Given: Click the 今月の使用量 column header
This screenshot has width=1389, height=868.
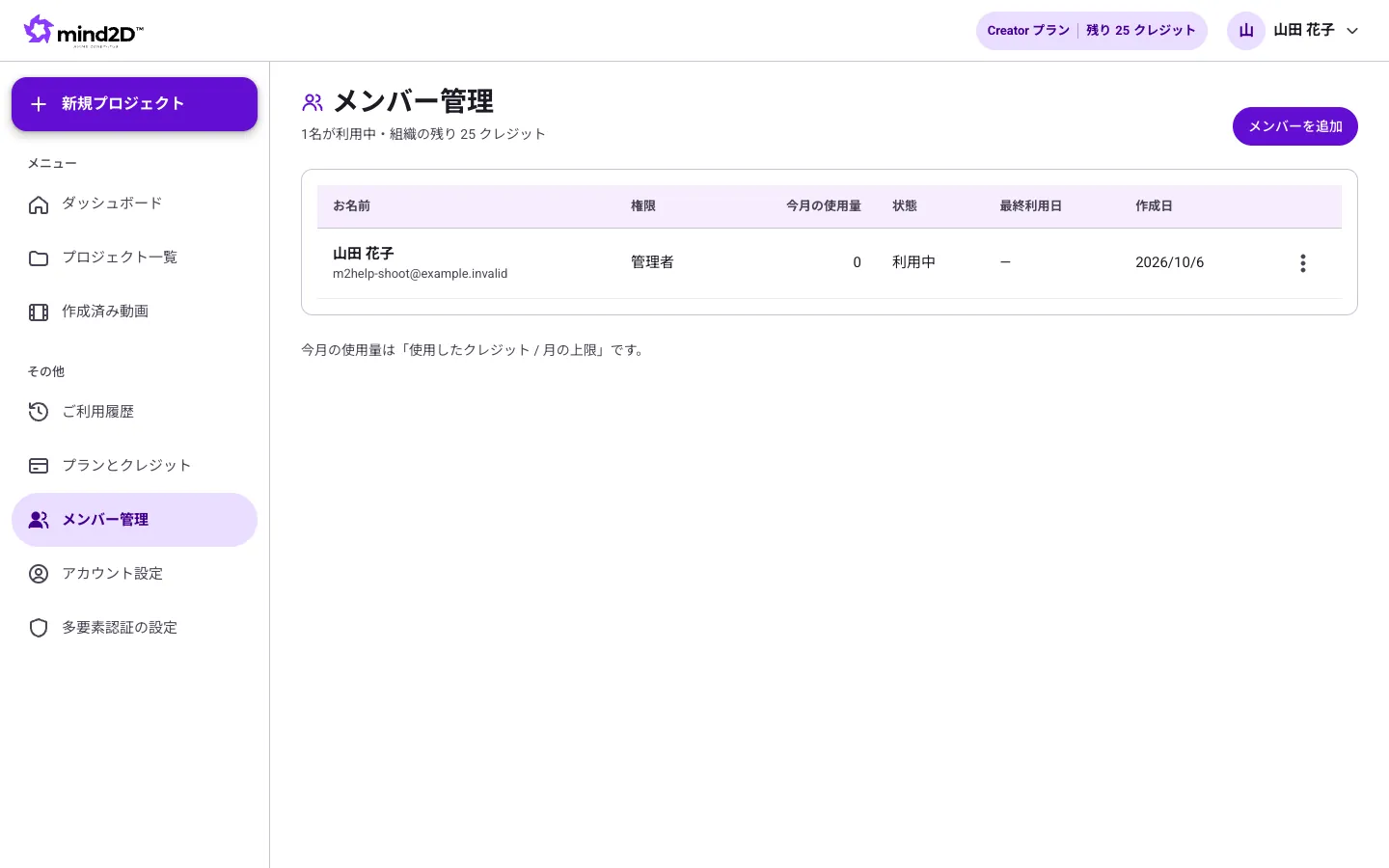Looking at the screenshot, I should [824, 206].
